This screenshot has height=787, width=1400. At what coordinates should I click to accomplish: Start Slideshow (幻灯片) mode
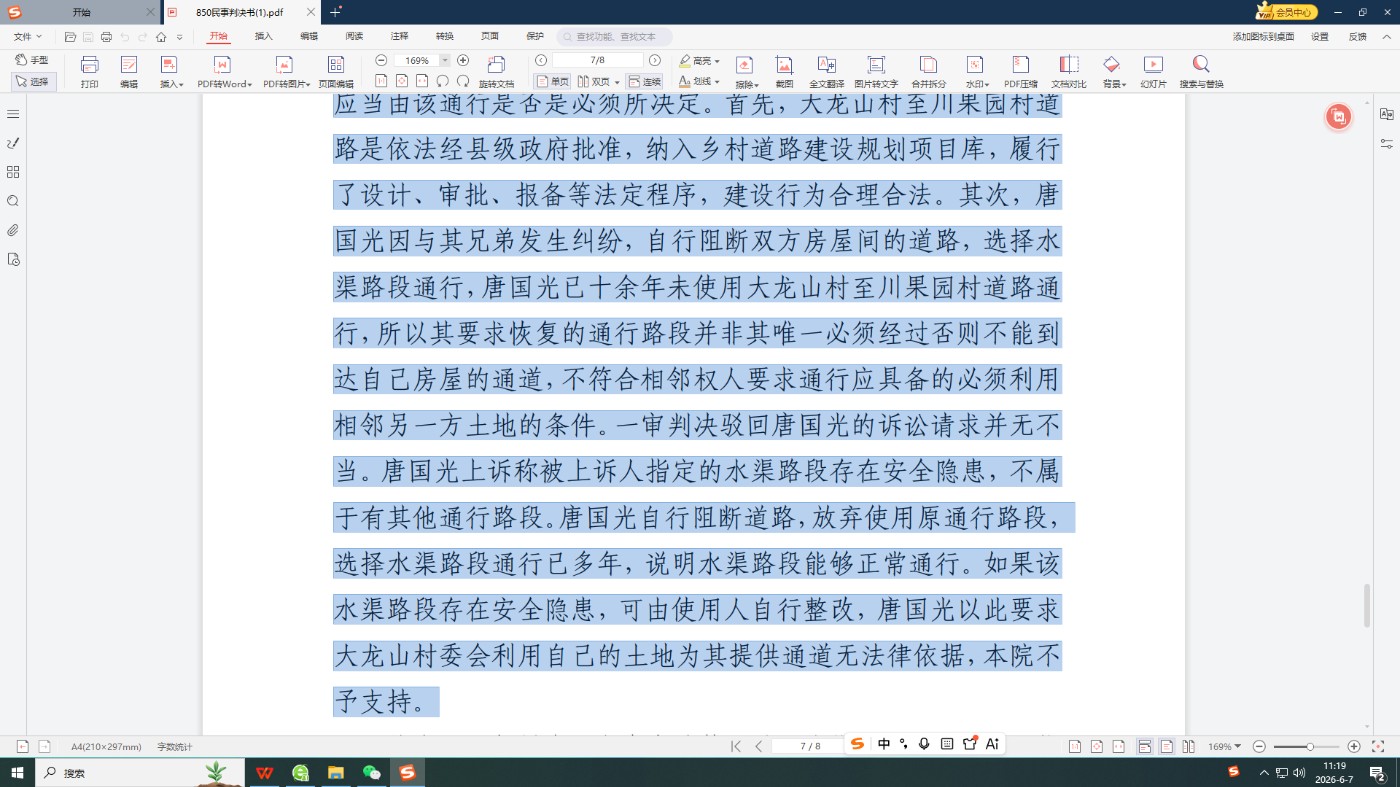pos(1154,72)
